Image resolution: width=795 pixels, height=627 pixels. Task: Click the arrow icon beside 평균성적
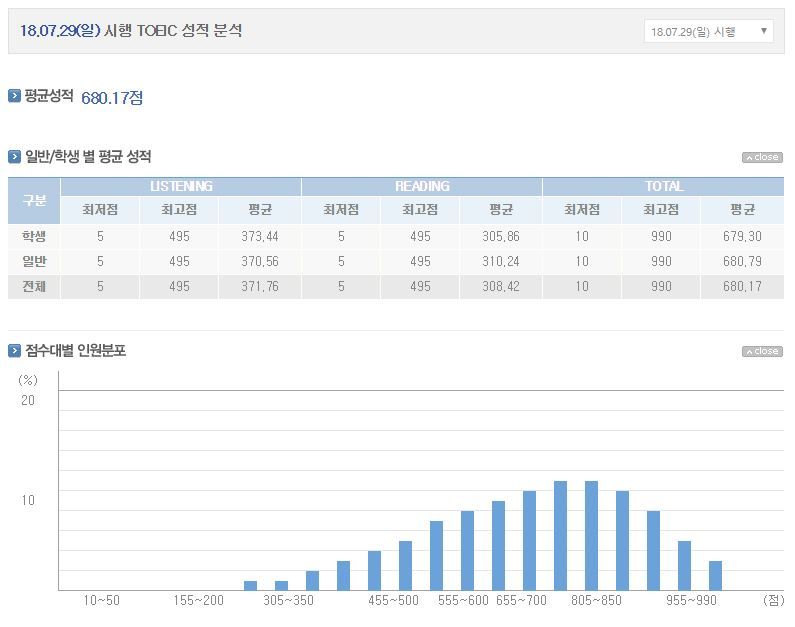(14, 96)
